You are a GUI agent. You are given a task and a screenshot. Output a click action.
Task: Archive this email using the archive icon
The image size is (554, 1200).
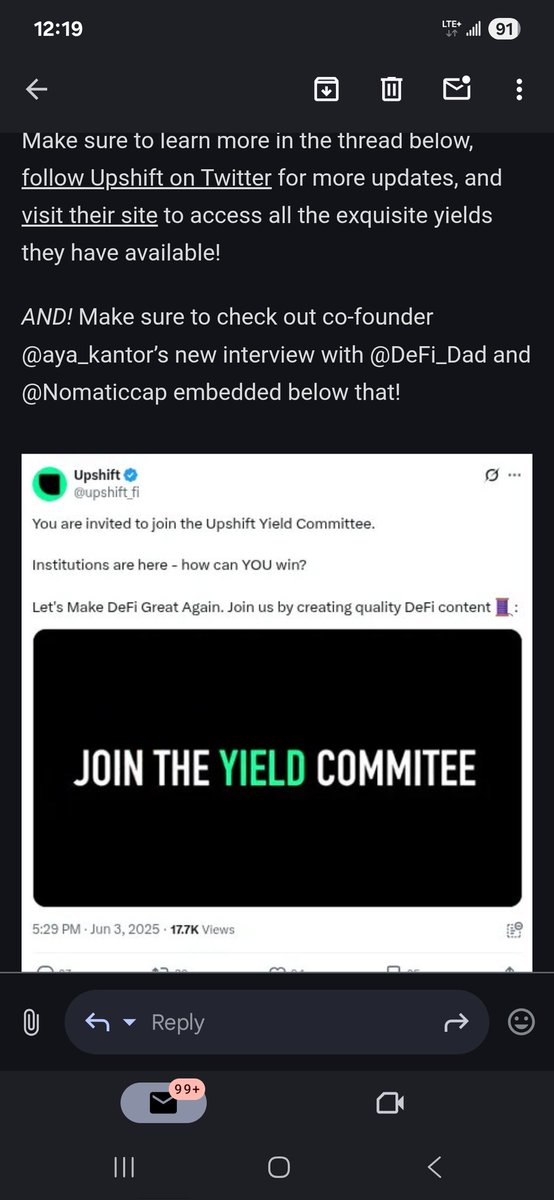tap(326, 90)
